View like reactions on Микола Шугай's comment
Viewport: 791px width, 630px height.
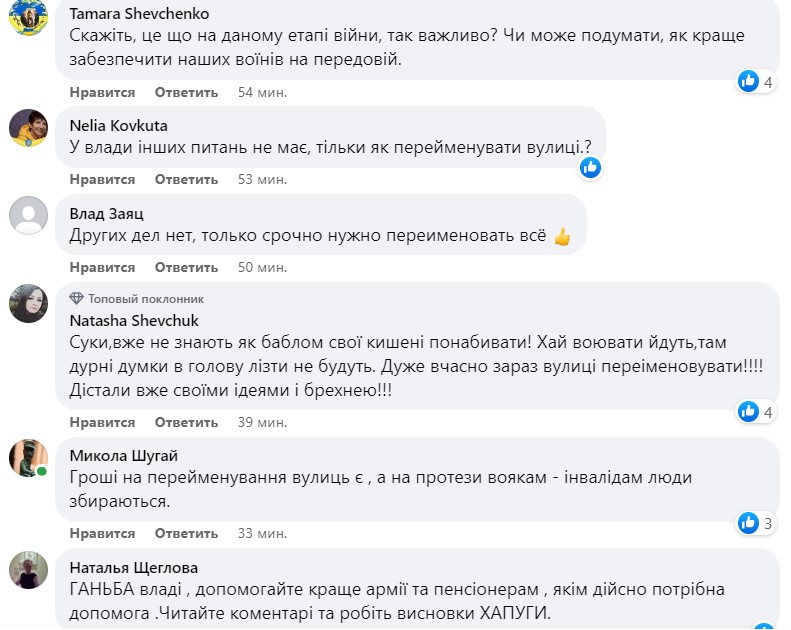755,523
